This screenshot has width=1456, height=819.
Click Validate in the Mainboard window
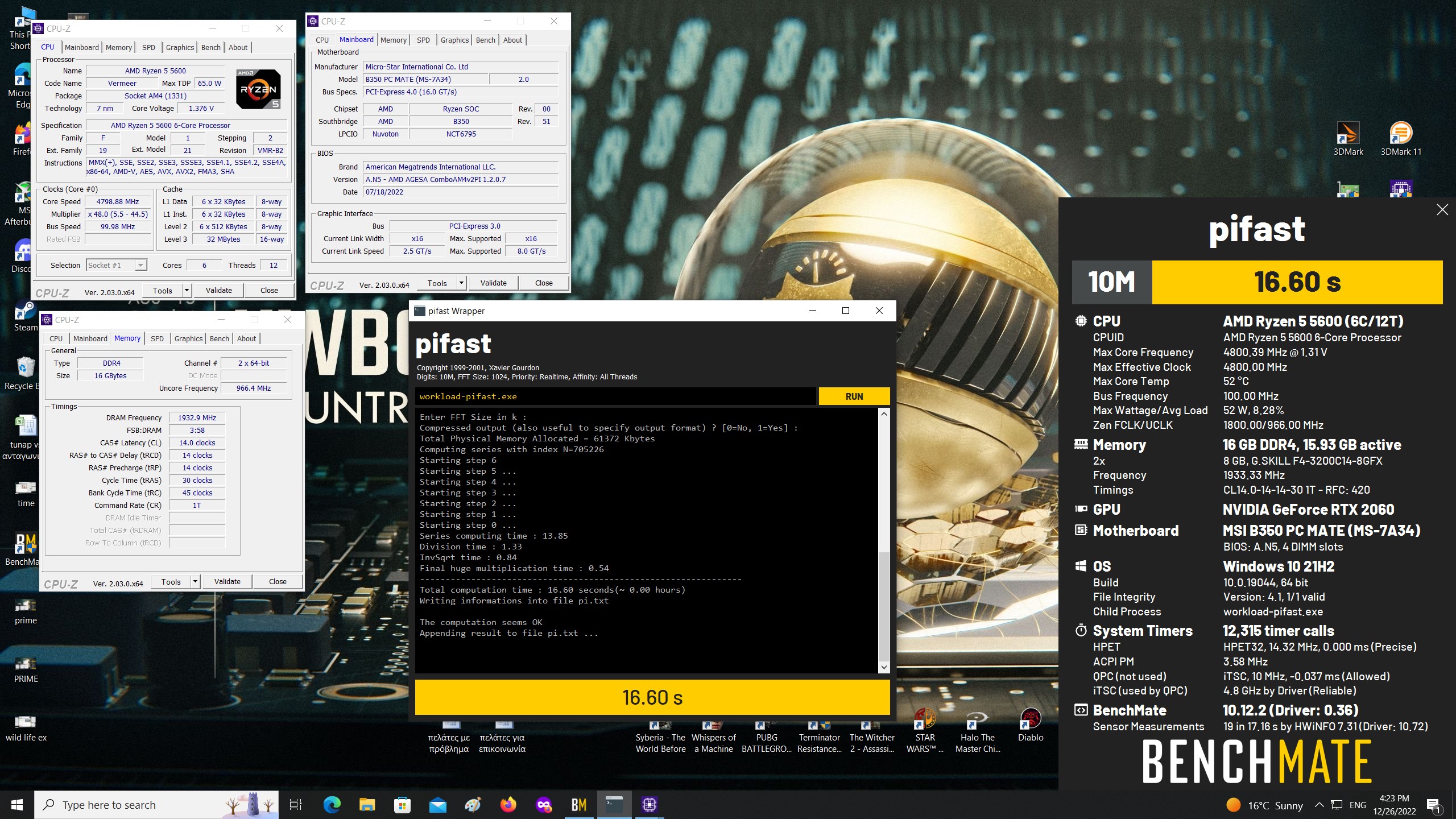[x=493, y=283]
